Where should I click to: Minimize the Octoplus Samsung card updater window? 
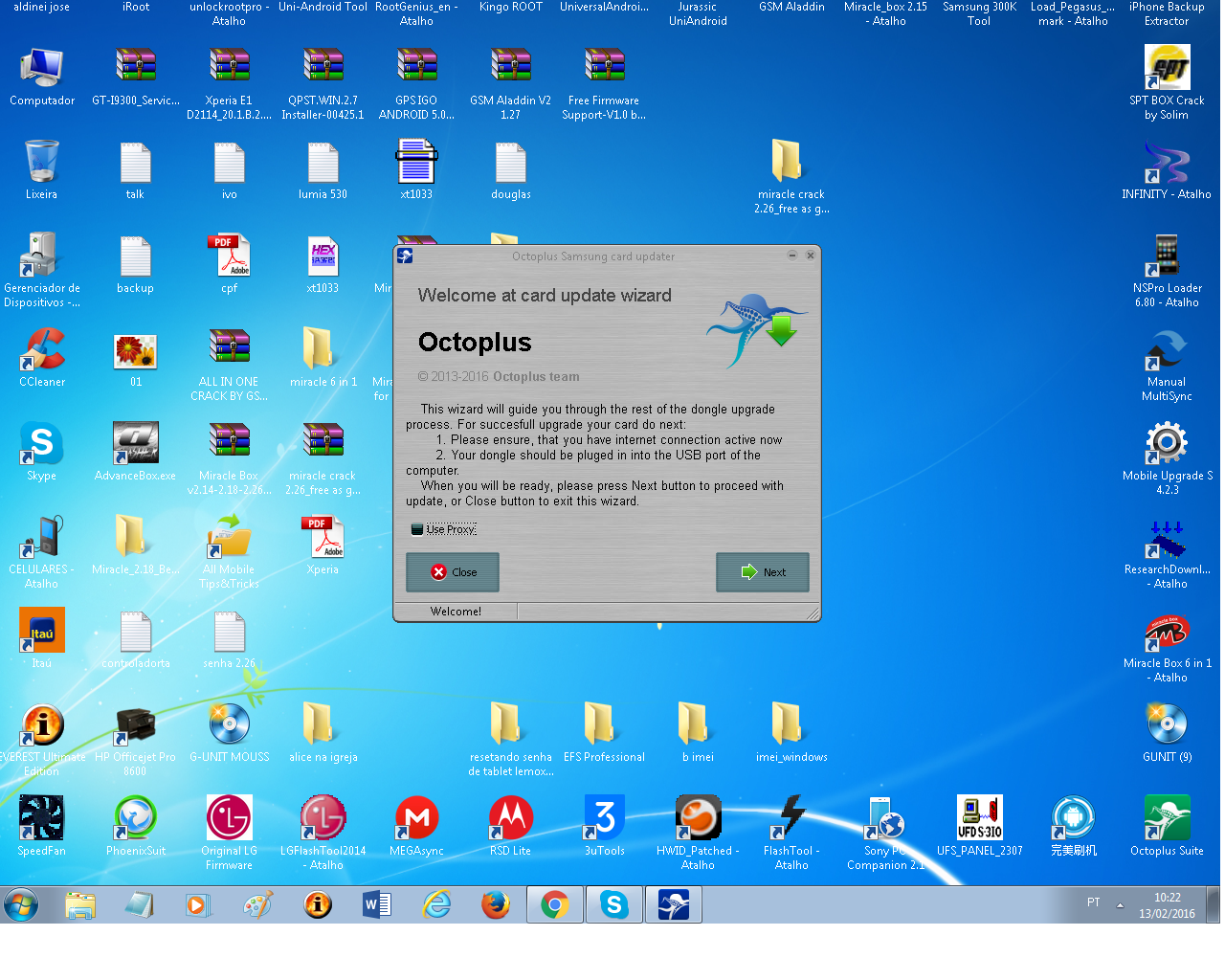792,256
